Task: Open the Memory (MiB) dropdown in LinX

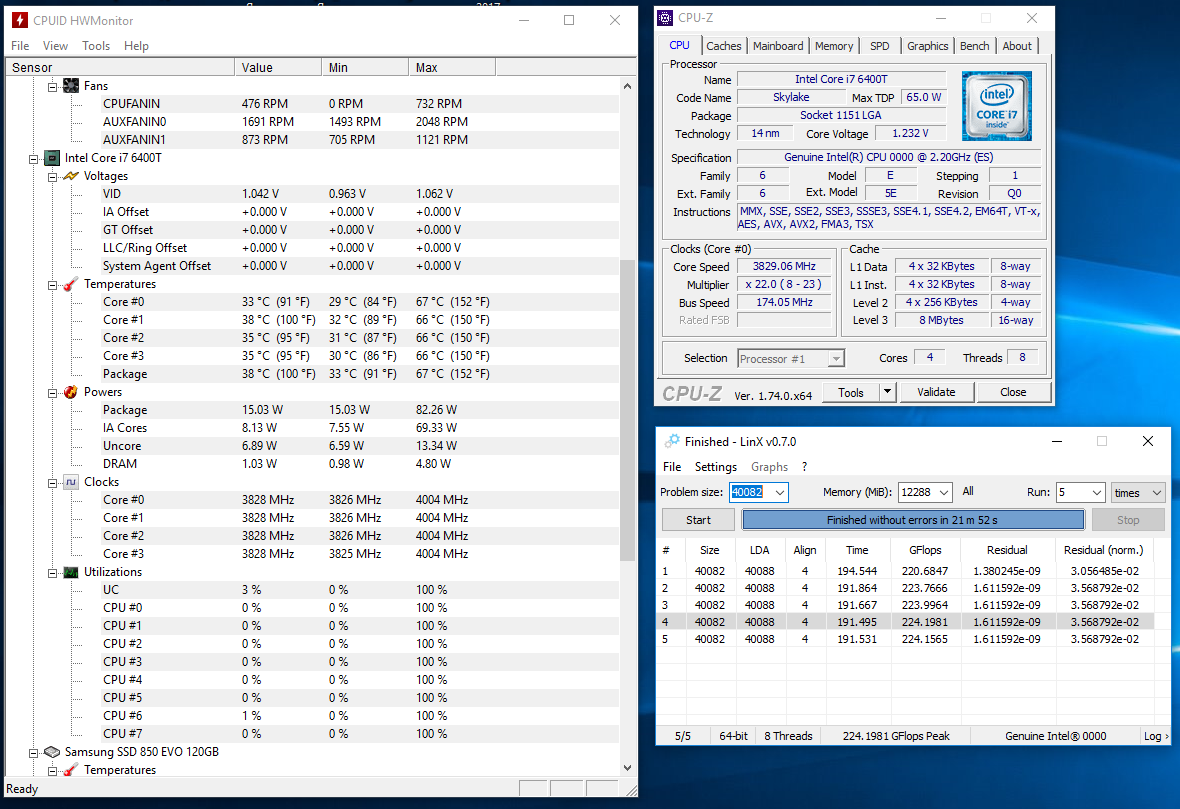Action: 944,492
